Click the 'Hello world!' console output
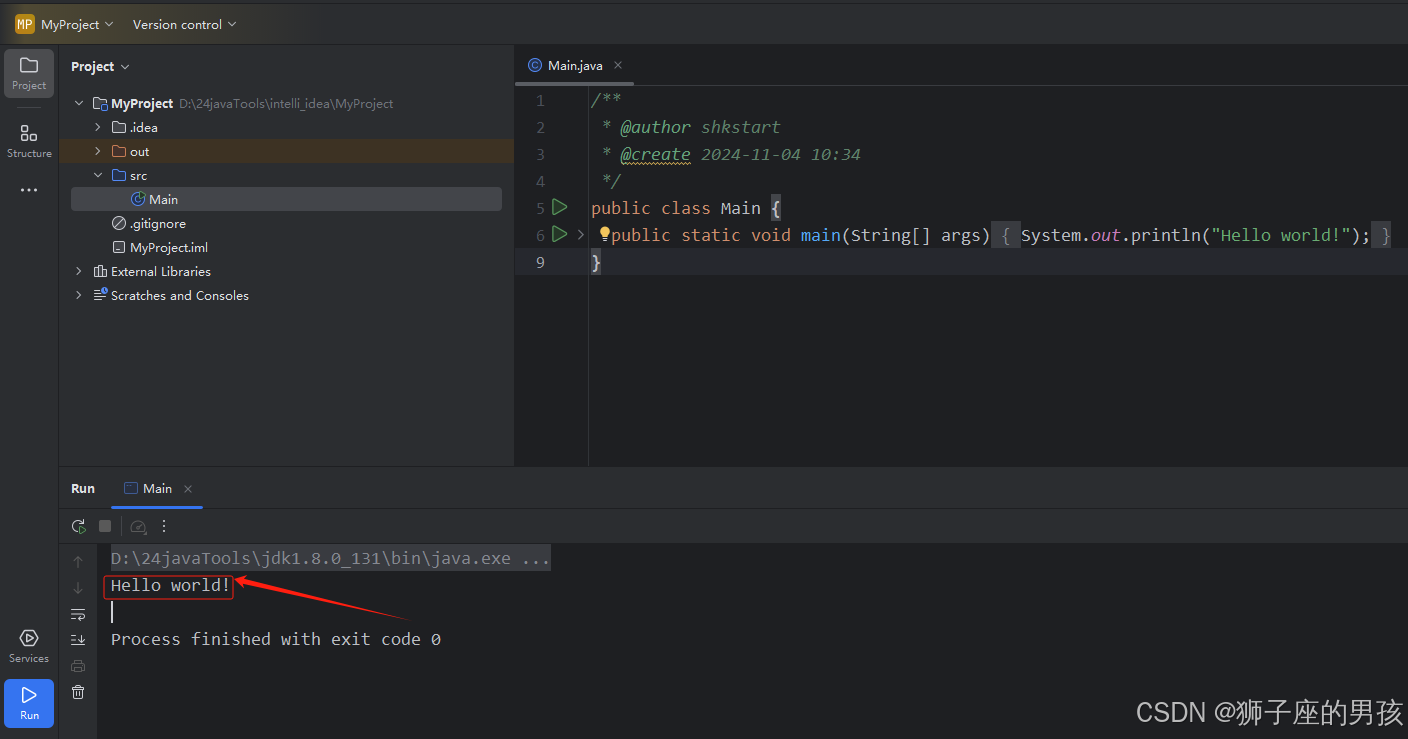 point(170,585)
